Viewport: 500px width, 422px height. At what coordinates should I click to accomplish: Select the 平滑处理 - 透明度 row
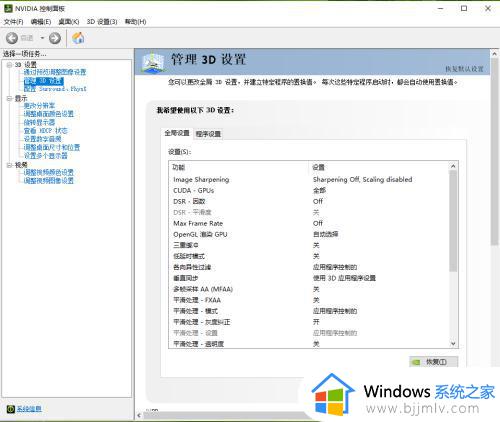coord(309,344)
